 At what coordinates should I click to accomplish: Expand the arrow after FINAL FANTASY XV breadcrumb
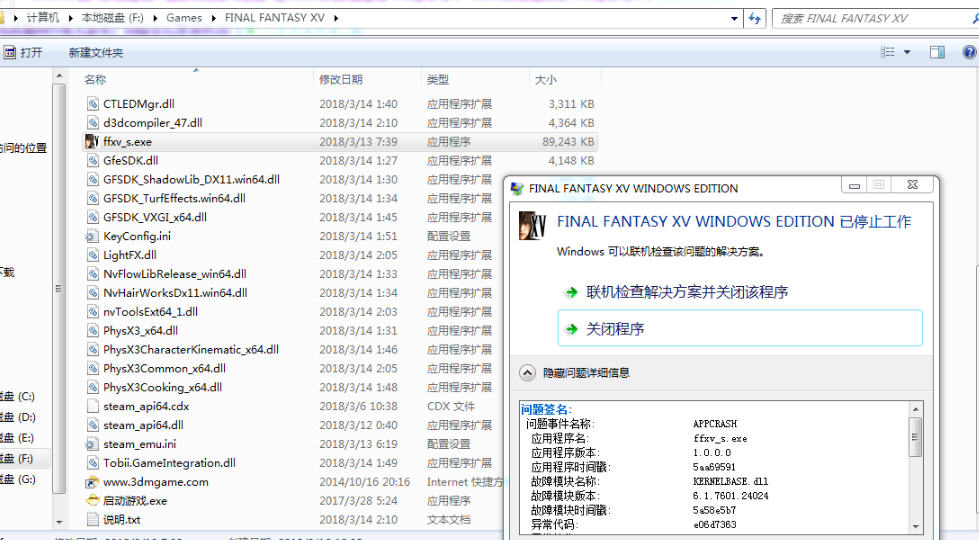point(336,18)
